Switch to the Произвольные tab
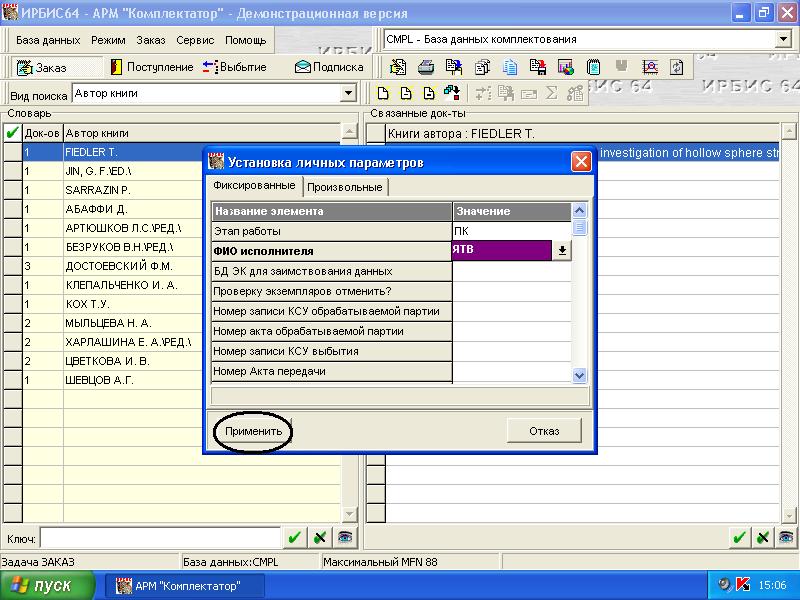 [344, 187]
